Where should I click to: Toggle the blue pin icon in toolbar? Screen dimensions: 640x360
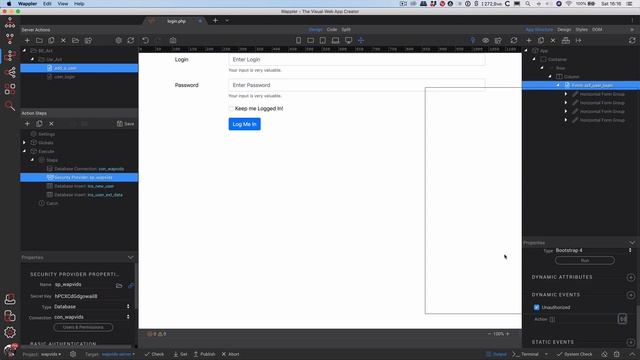[473, 40]
